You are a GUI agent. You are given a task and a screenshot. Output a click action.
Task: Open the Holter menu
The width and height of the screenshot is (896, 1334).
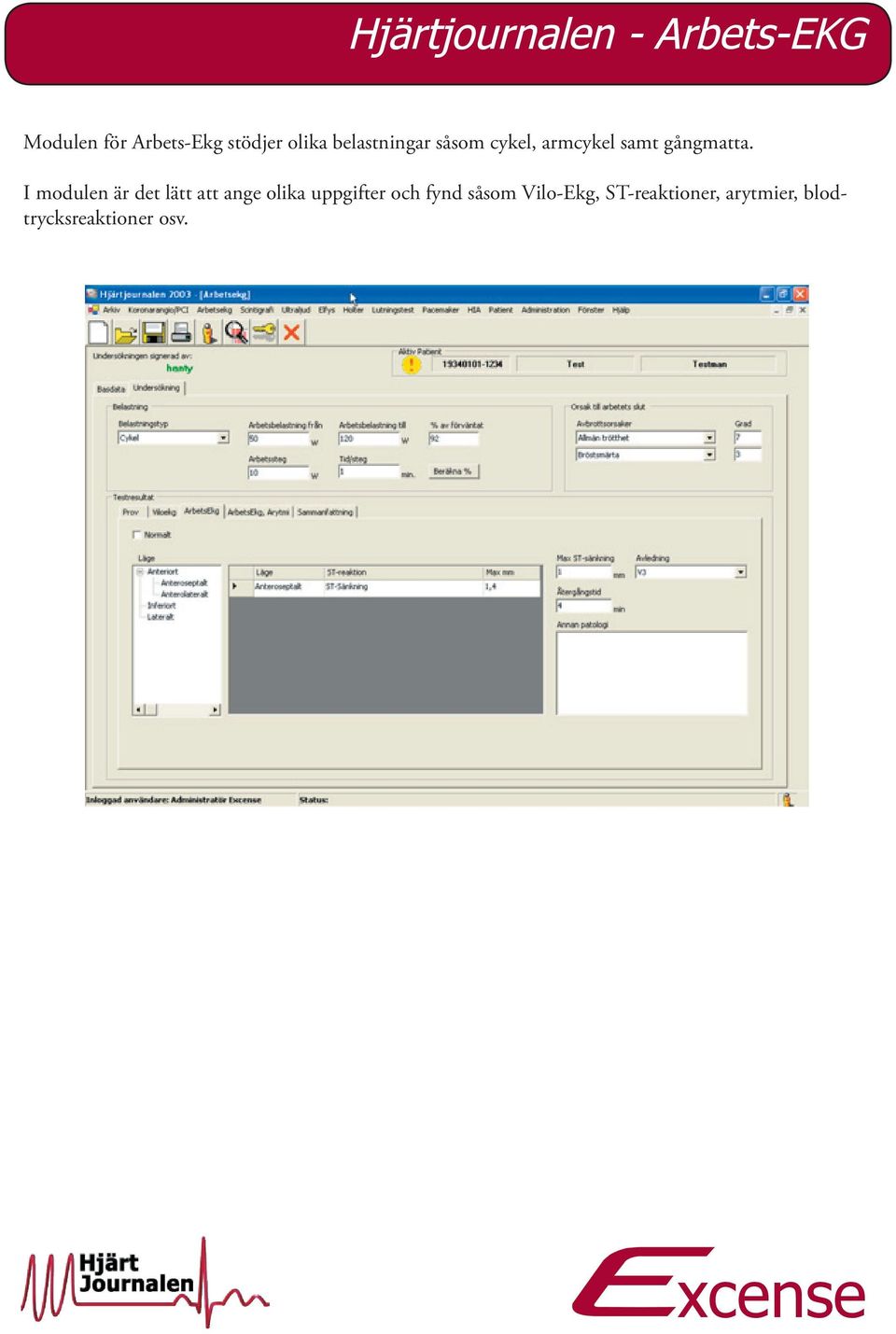click(353, 310)
